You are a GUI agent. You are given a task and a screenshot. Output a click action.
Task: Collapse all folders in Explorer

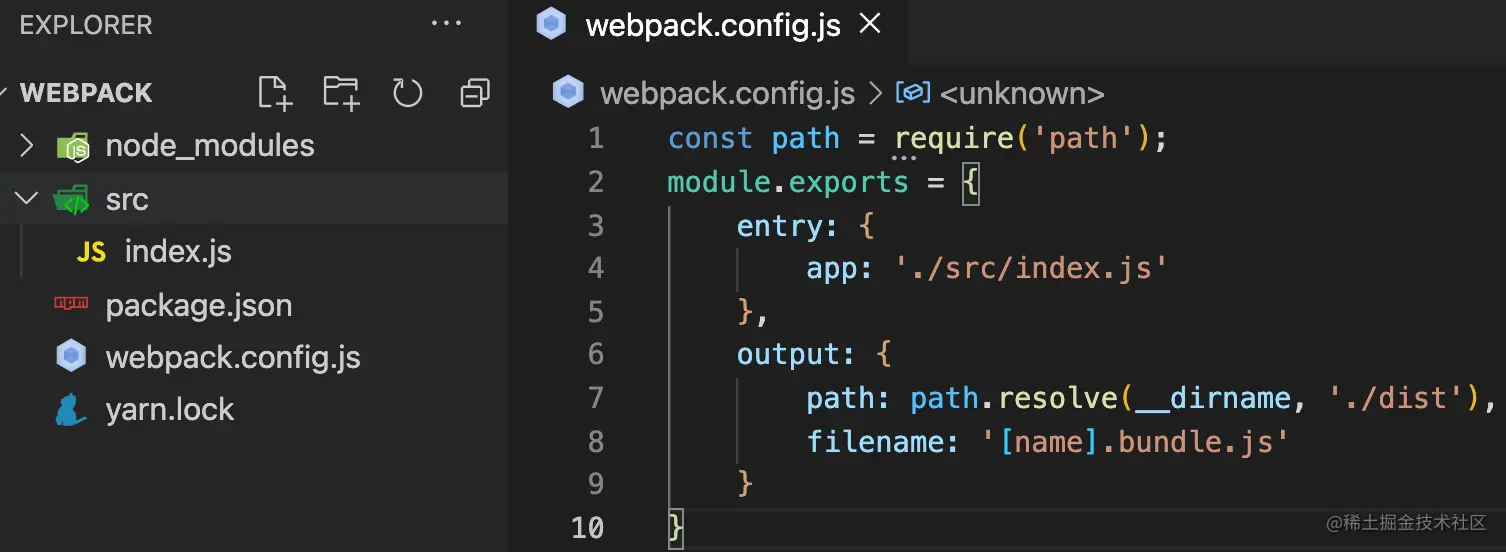coord(474,93)
